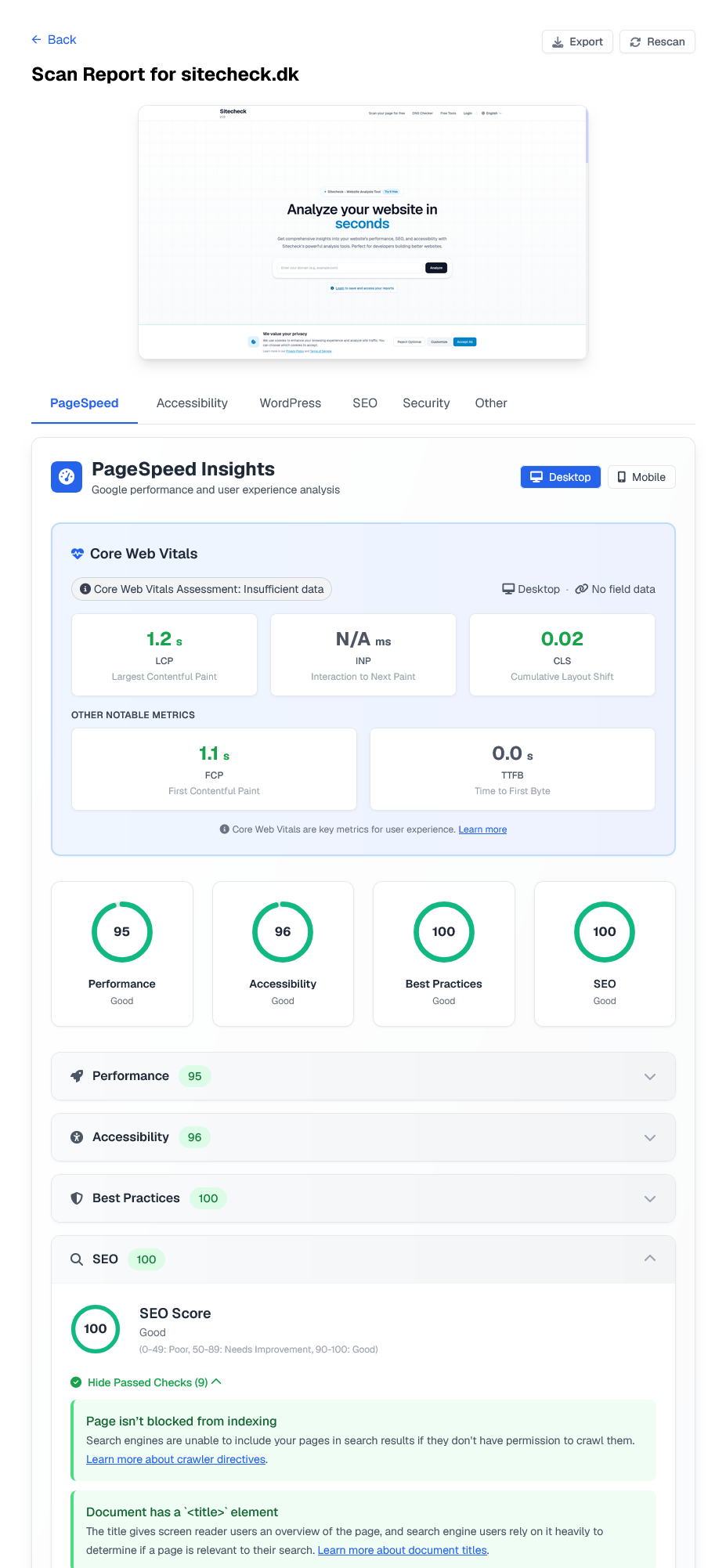Click the accessibility person icon in the accordion

[77, 1137]
